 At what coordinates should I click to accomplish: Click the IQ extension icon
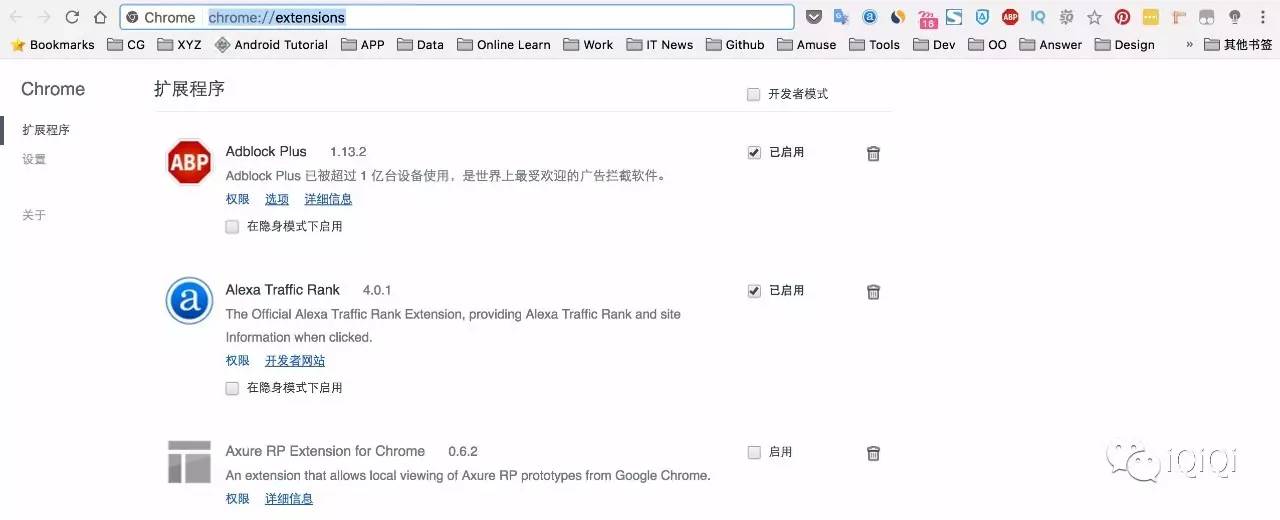click(x=1038, y=17)
